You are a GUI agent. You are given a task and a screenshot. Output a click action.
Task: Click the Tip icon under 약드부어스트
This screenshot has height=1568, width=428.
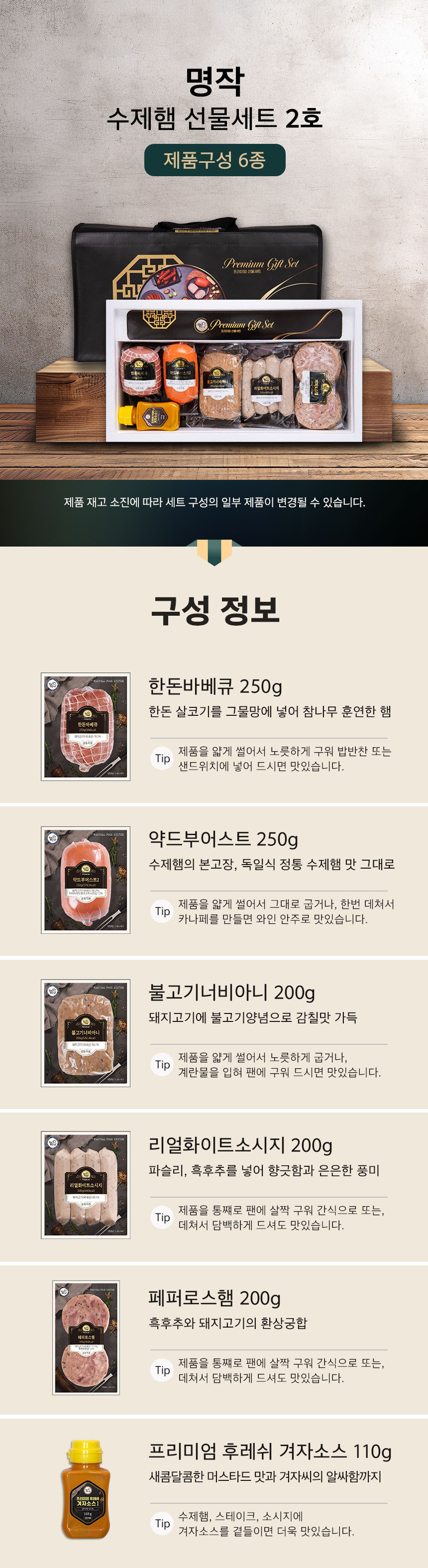[162, 911]
